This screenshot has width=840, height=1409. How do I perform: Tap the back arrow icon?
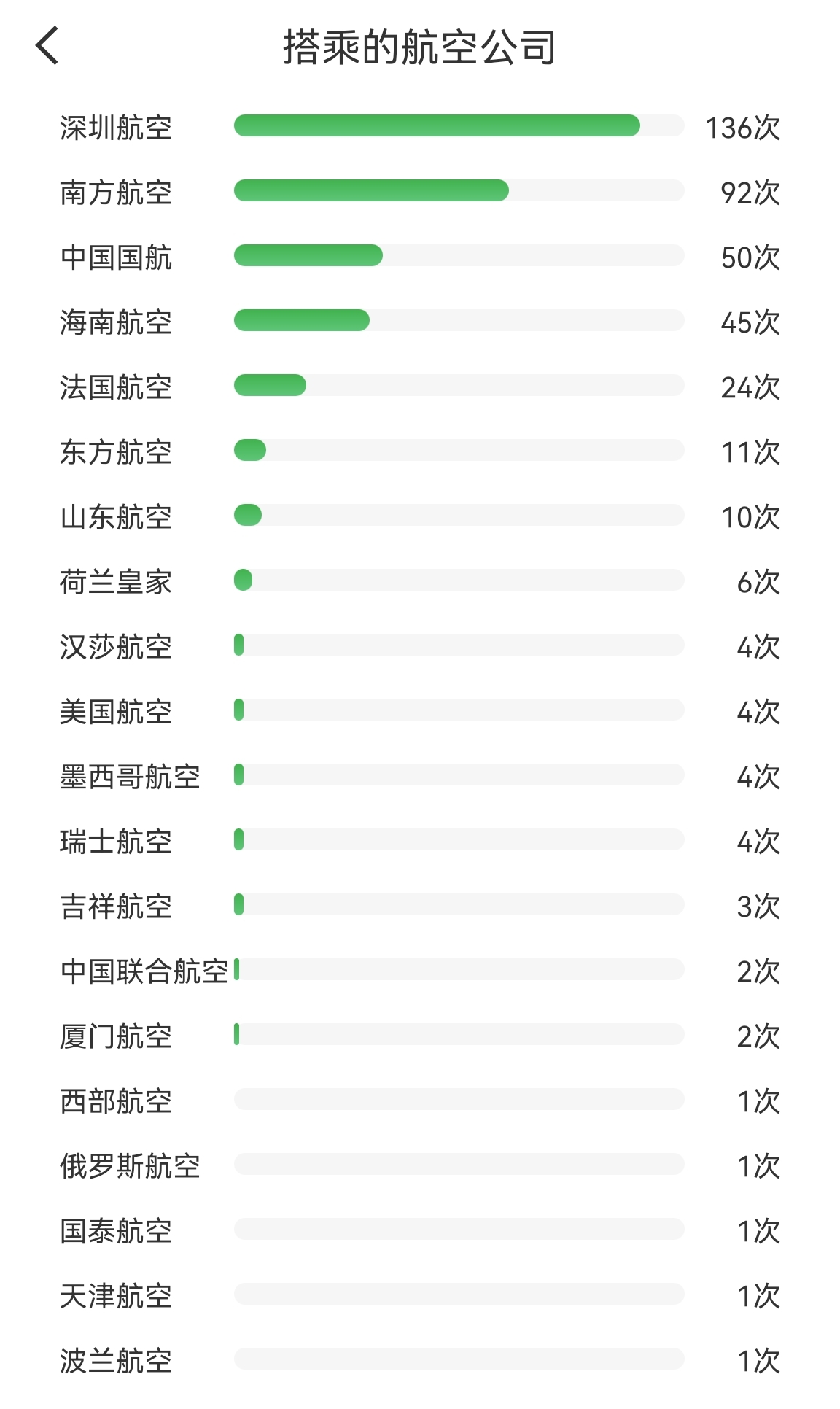[47, 46]
